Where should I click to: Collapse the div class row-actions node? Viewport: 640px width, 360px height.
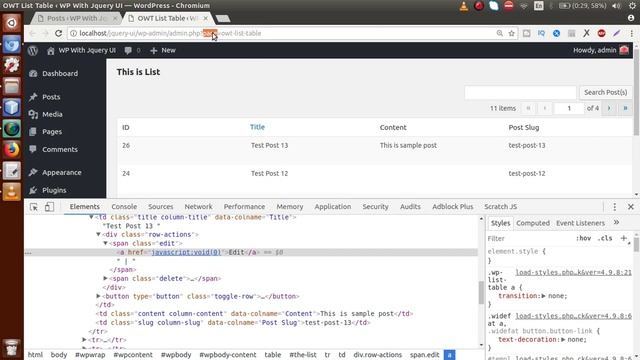click(x=98, y=235)
